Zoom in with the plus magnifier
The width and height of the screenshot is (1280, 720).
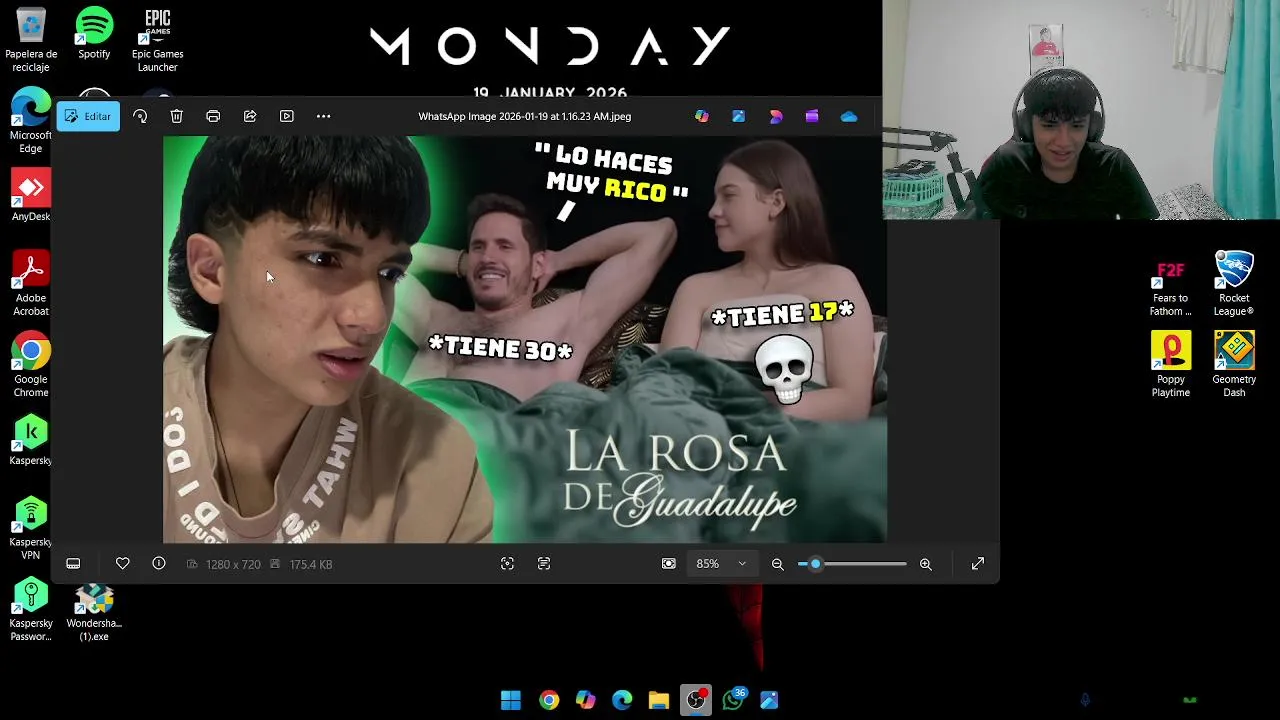coord(925,564)
